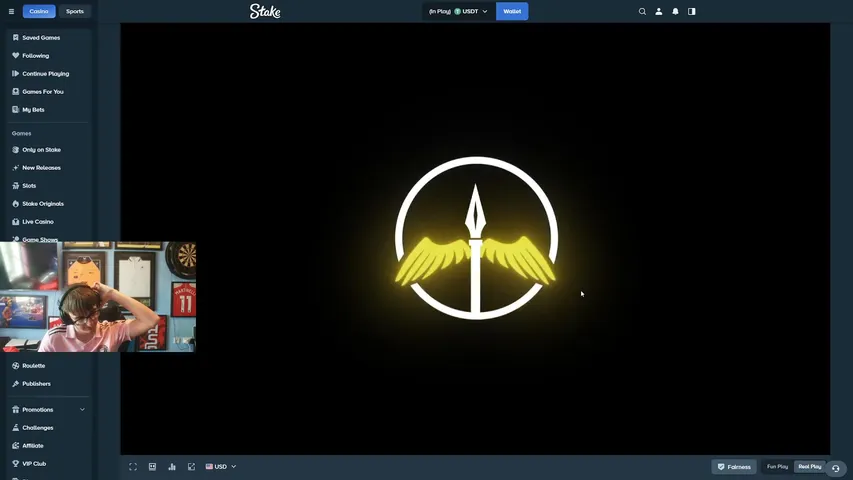Click the New Releases sparkle icon
This screenshot has width=853, height=480.
point(15,168)
